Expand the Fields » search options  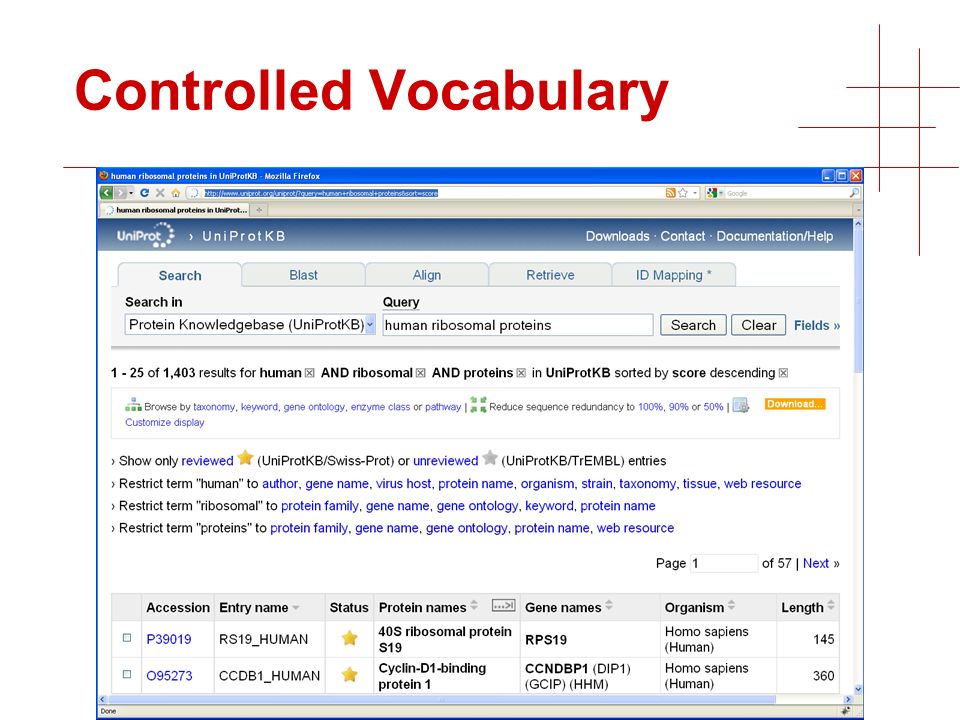pos(817,326)
